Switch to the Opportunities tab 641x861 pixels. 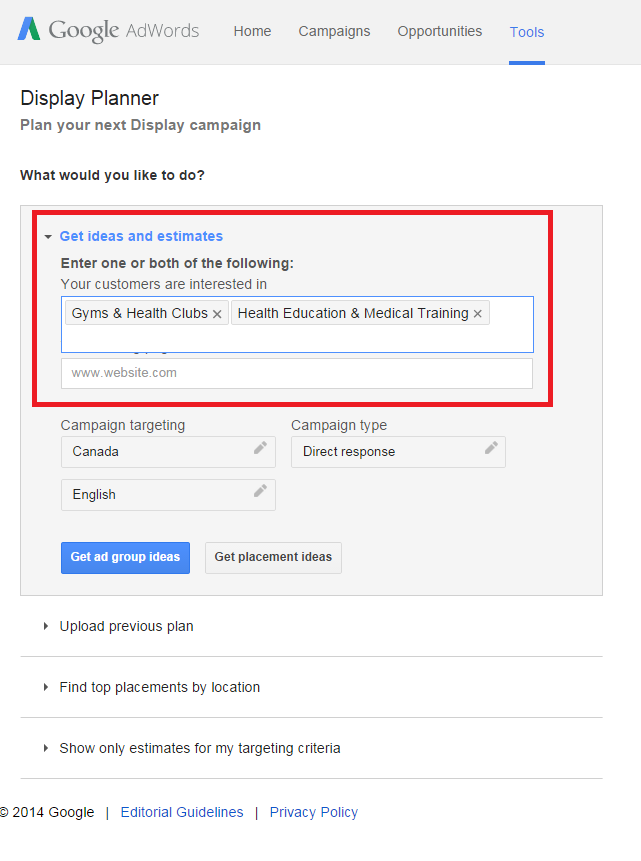[x=439, y=31]
